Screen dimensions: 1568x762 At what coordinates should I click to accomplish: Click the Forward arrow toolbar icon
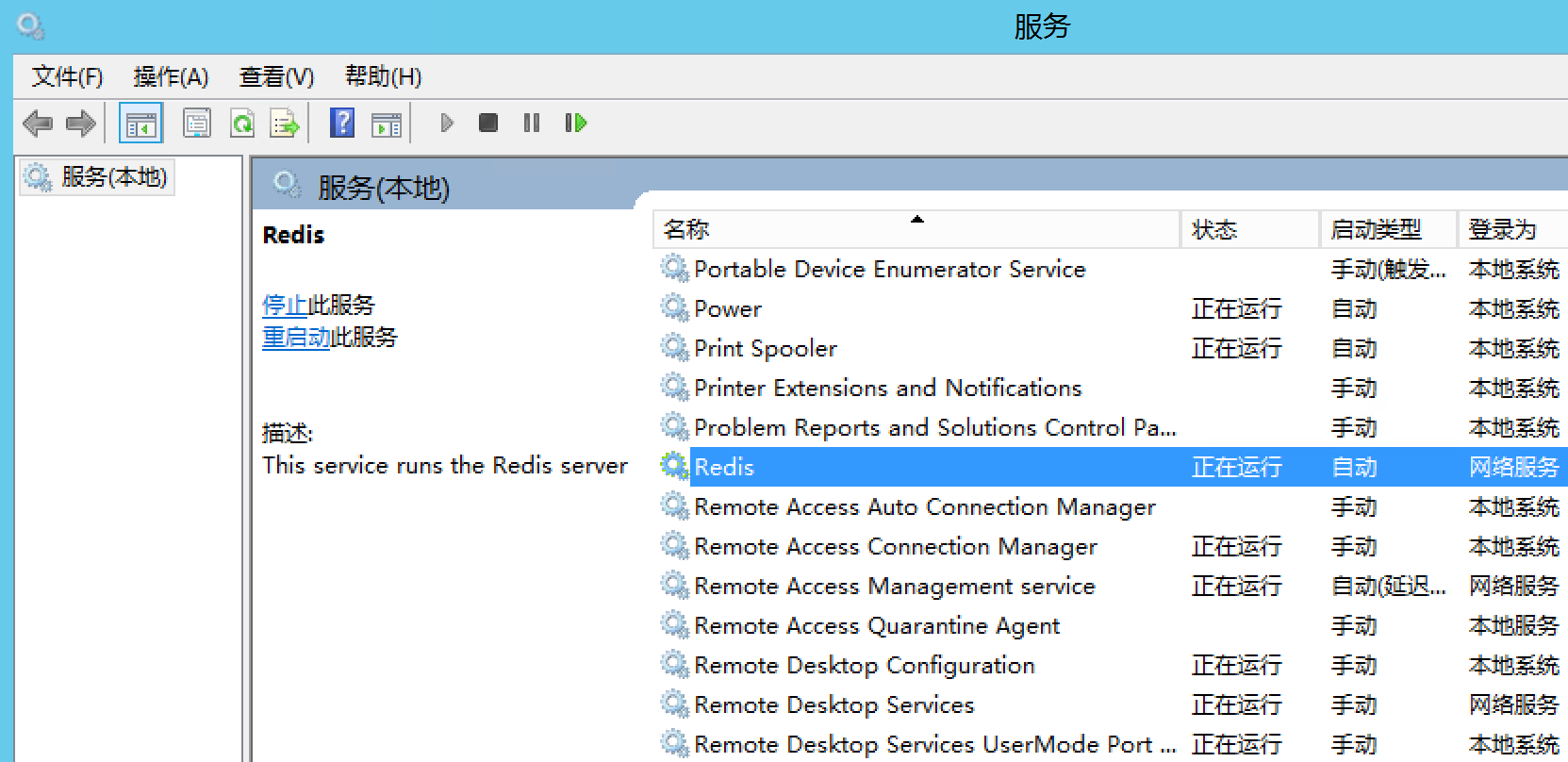[x=81, y=124]
